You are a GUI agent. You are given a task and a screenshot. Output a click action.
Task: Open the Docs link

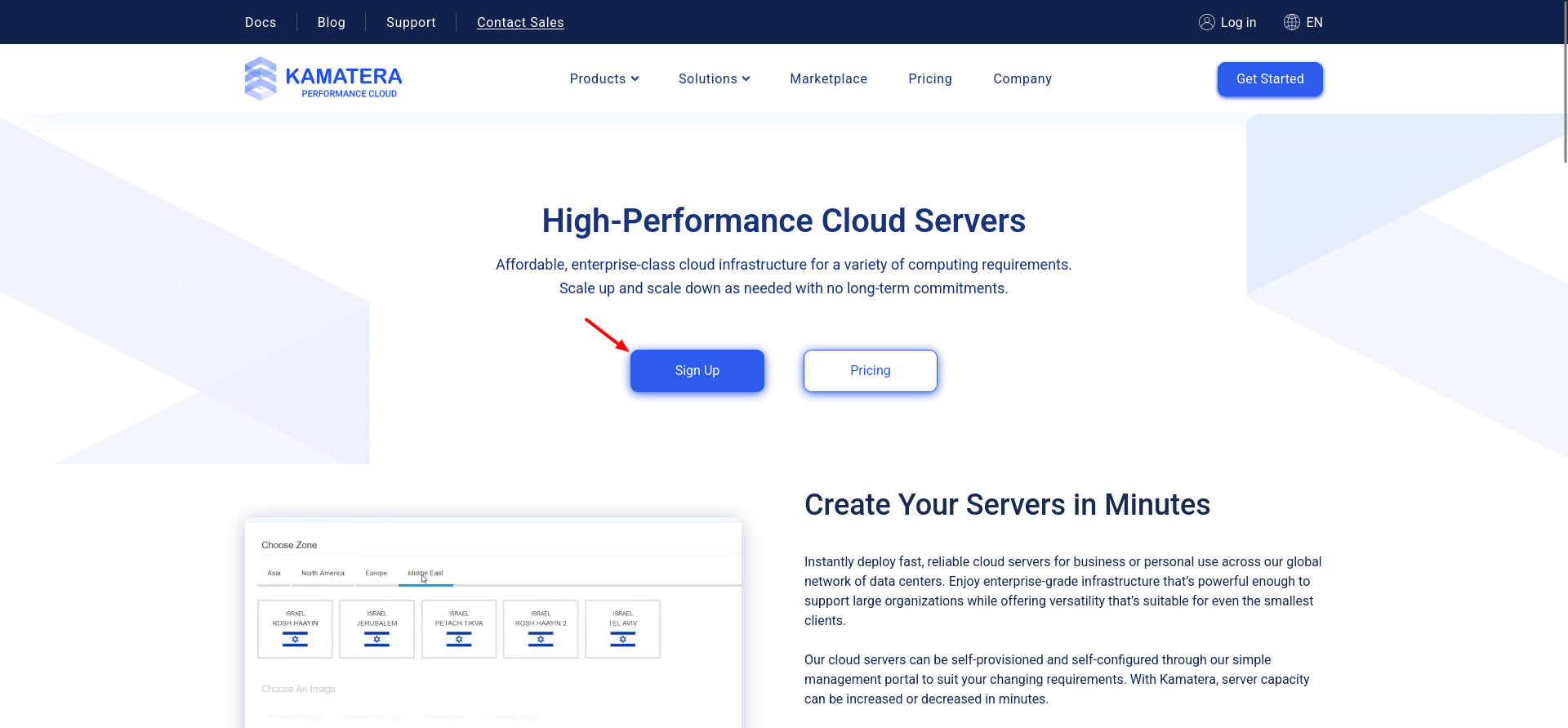click(x=261, y=22)
